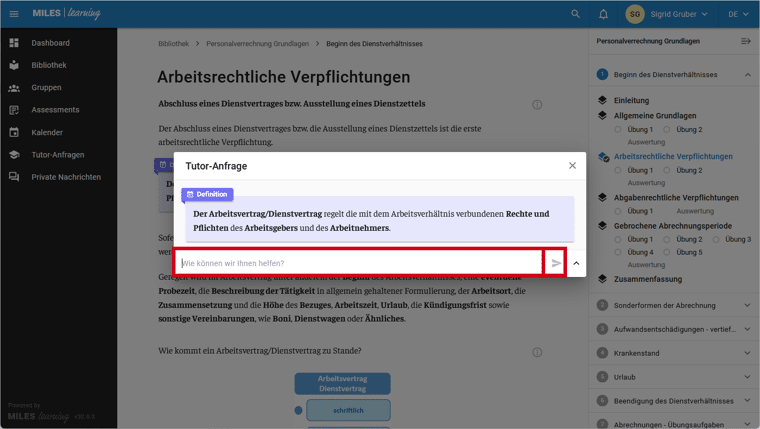Type in the 'Wie können wir Ihnen helfen?' field
The image size is (760, 429).
click(x=360, y=263)
